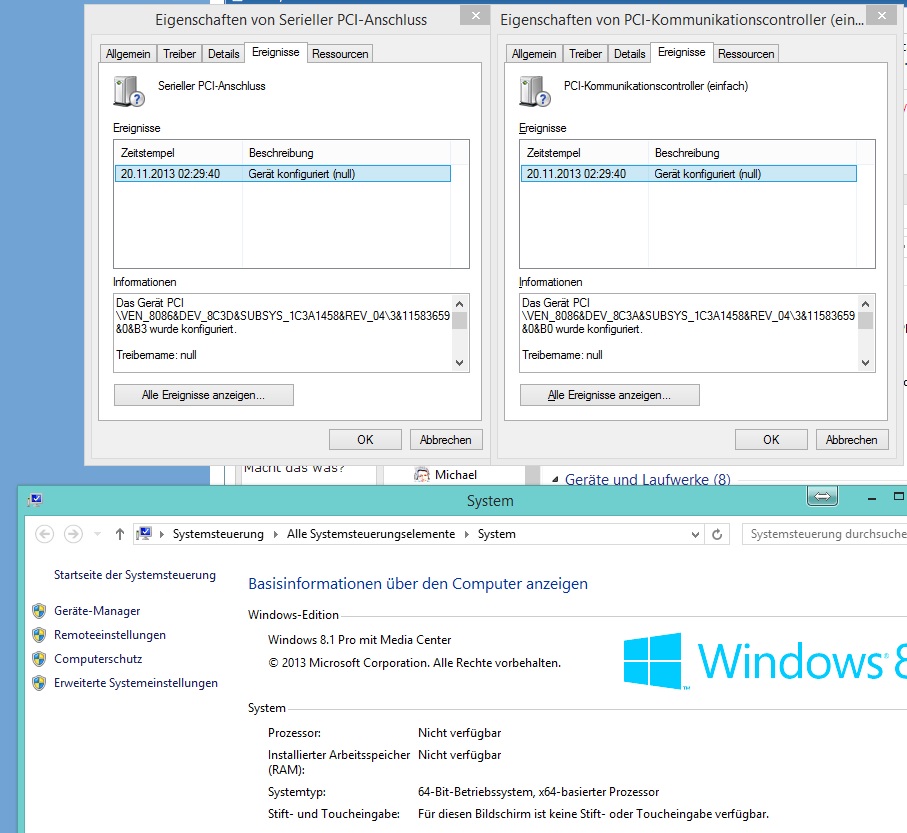Confirm OK in PCI-Kommunikationscontroller dialog
The height and width of the screenshot is (833, 907).
(771, 440)
